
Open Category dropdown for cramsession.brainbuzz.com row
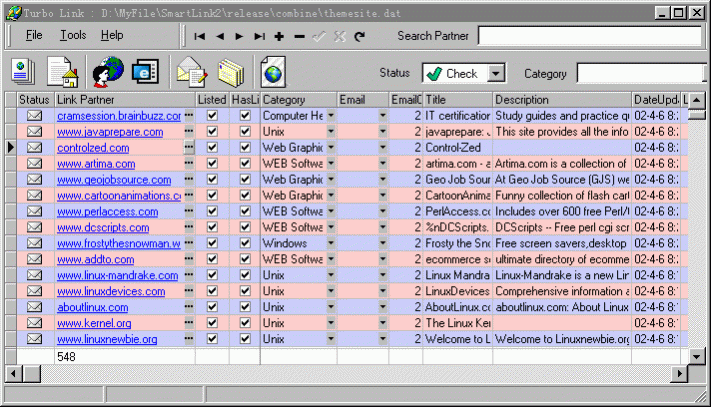[x=331, y=116]
